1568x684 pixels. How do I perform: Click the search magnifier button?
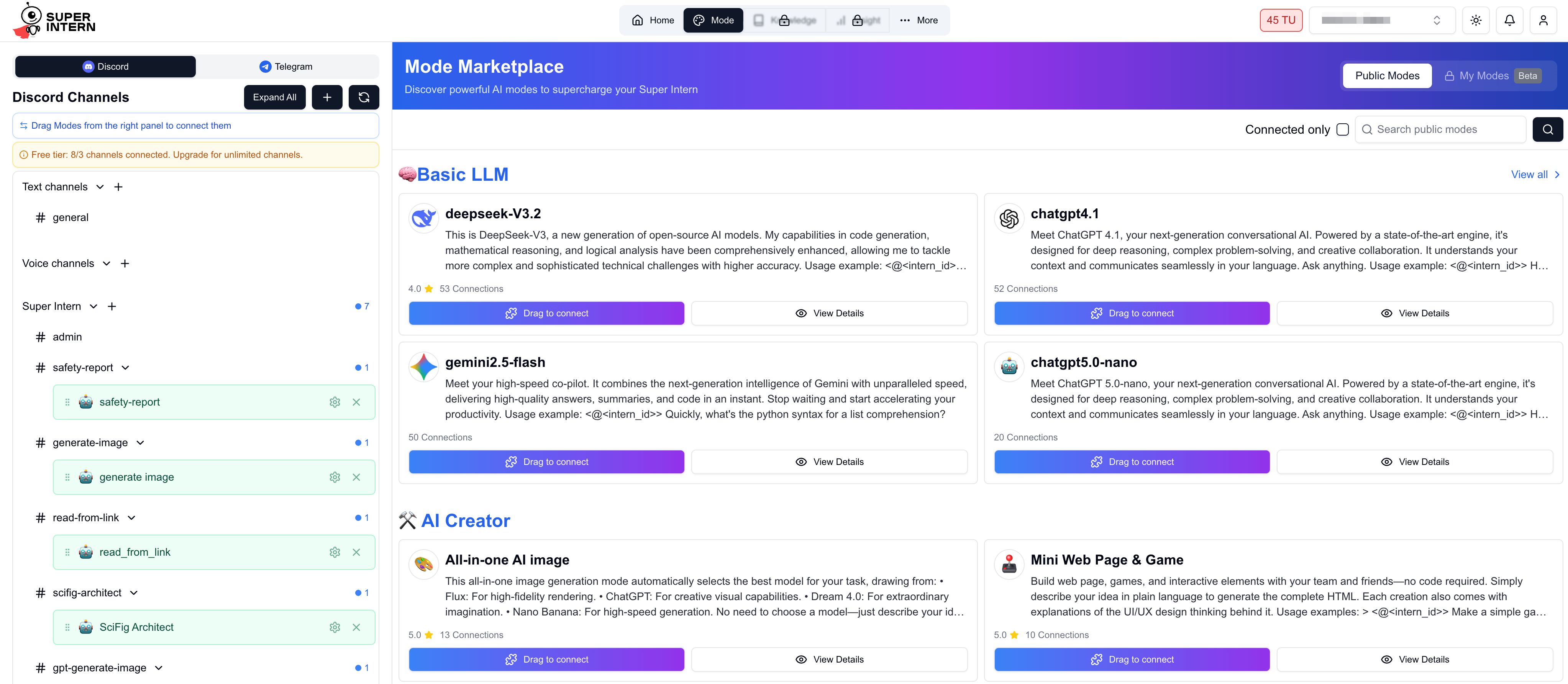1547,129
